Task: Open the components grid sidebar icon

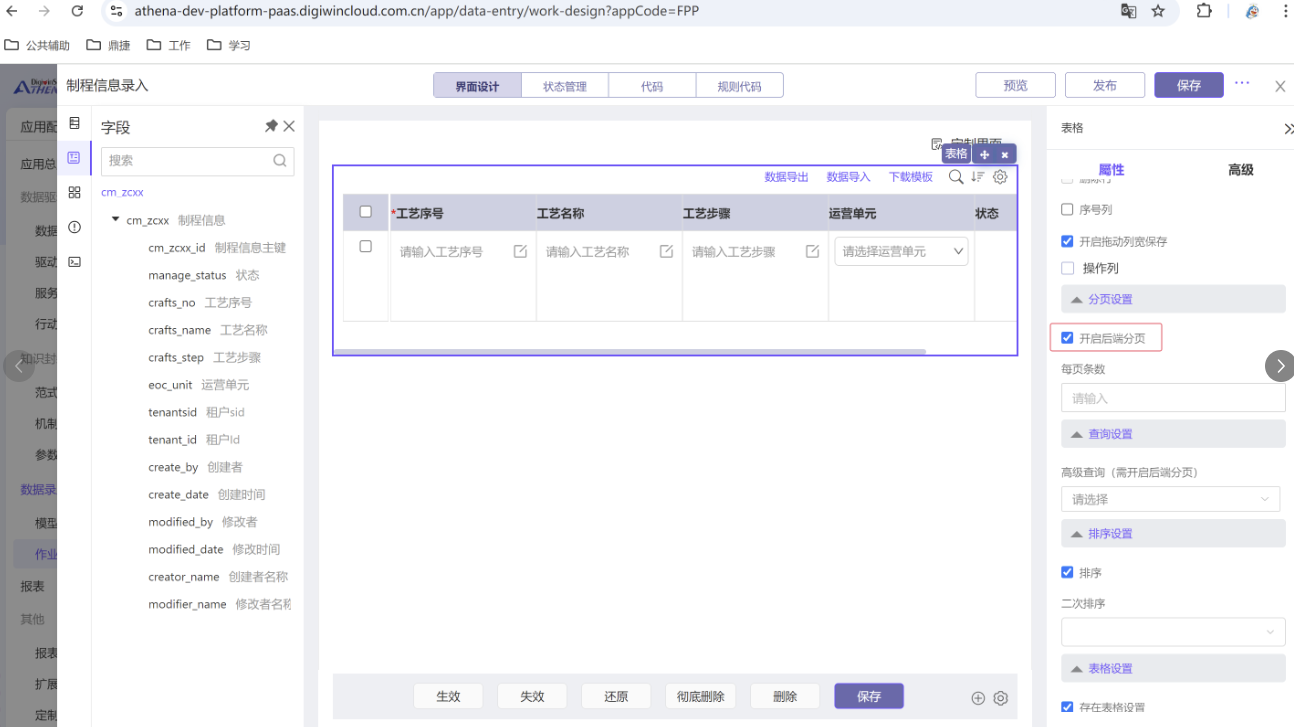Action: tap(74, 192)
